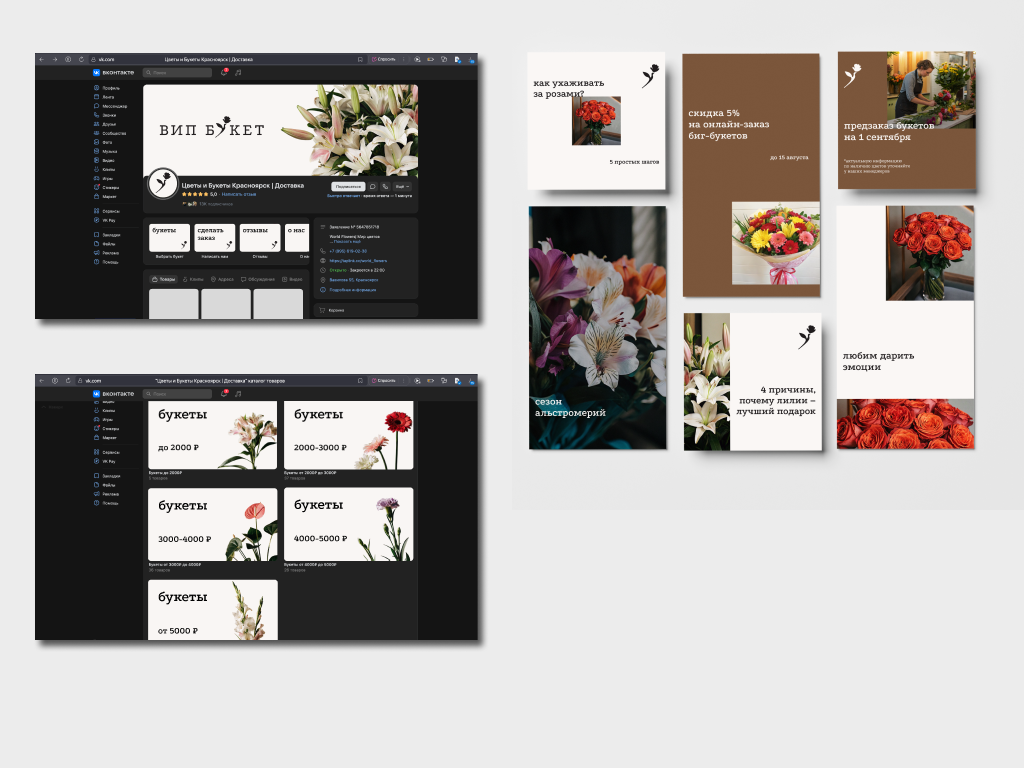Select the Обсуждения tab

click(x=258, y=279)
